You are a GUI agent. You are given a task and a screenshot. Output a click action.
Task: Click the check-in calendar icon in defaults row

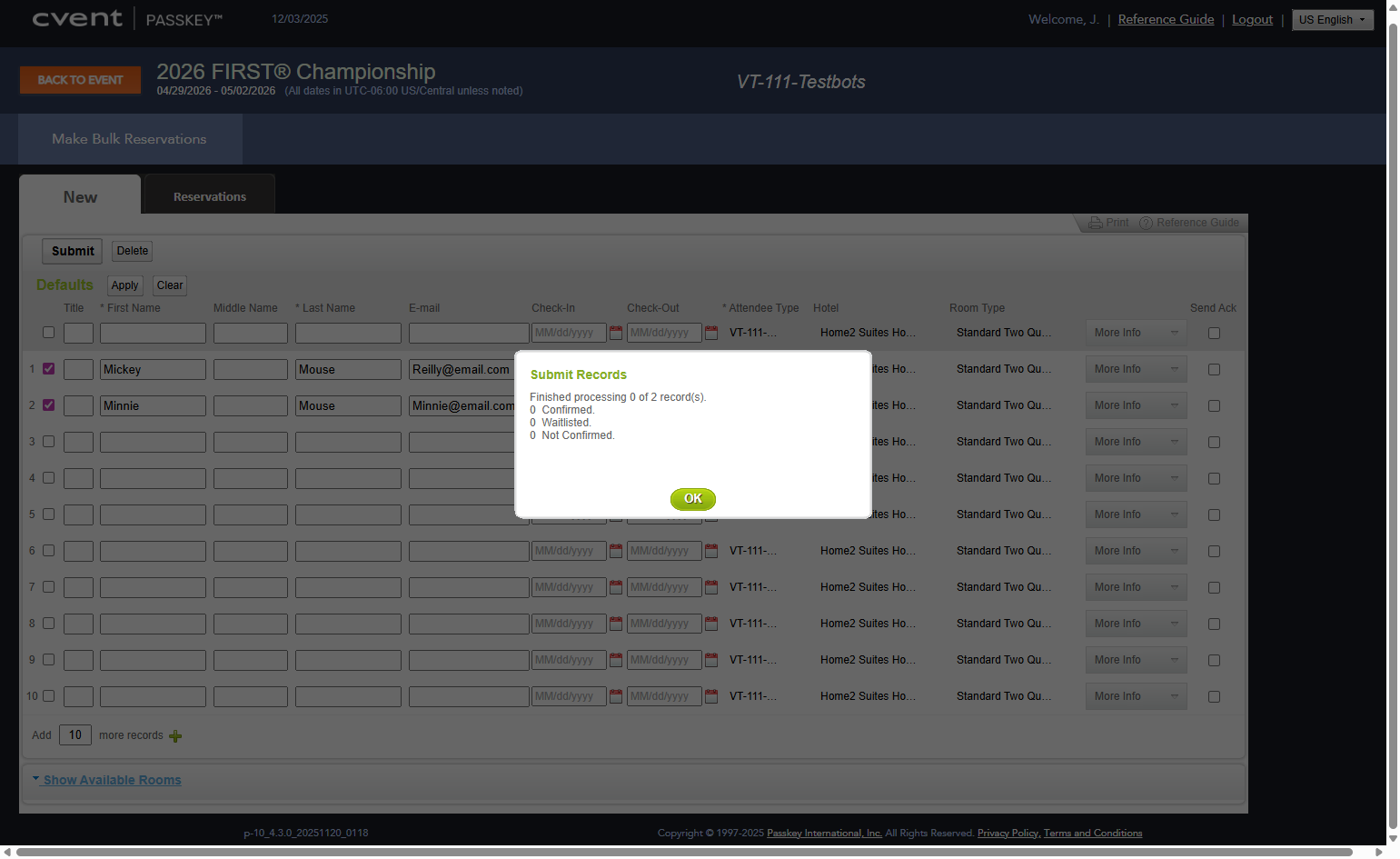[616, 333]
